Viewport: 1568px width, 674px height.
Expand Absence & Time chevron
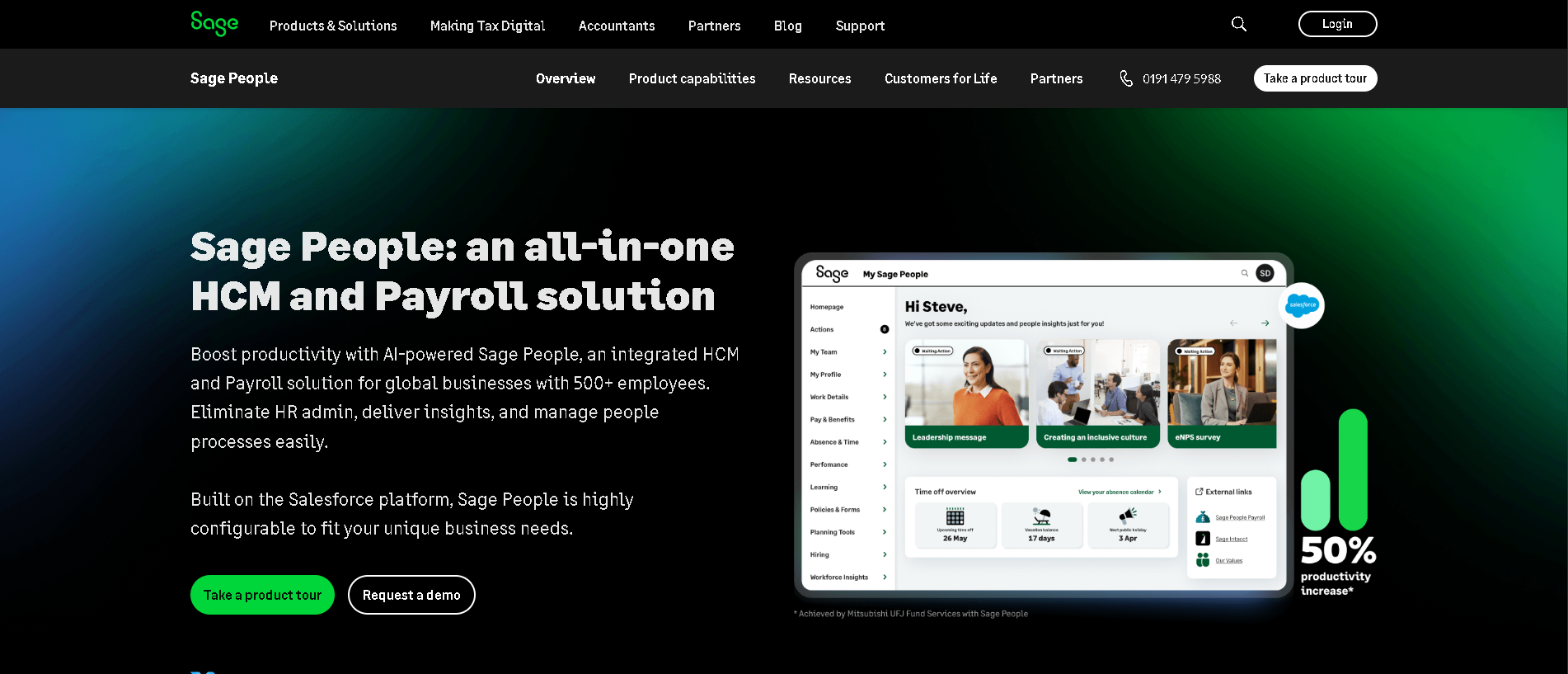(x=885, y=442)
